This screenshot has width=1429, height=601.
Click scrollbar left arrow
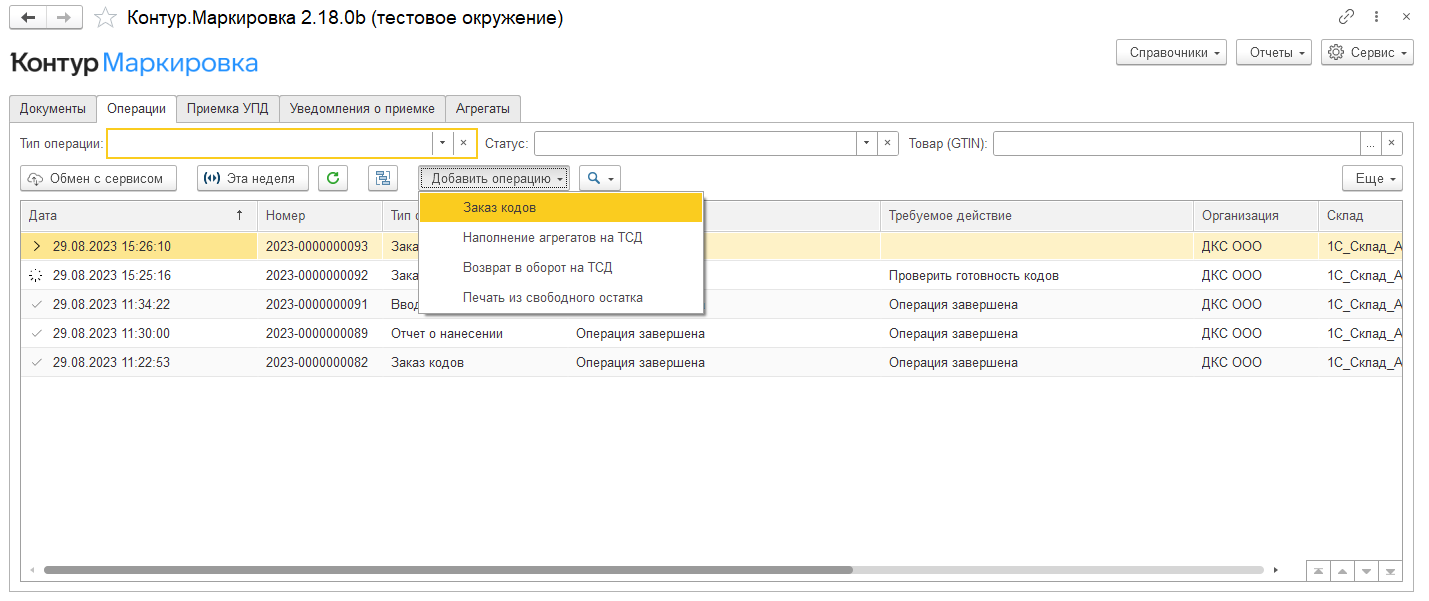coord(32,570)
